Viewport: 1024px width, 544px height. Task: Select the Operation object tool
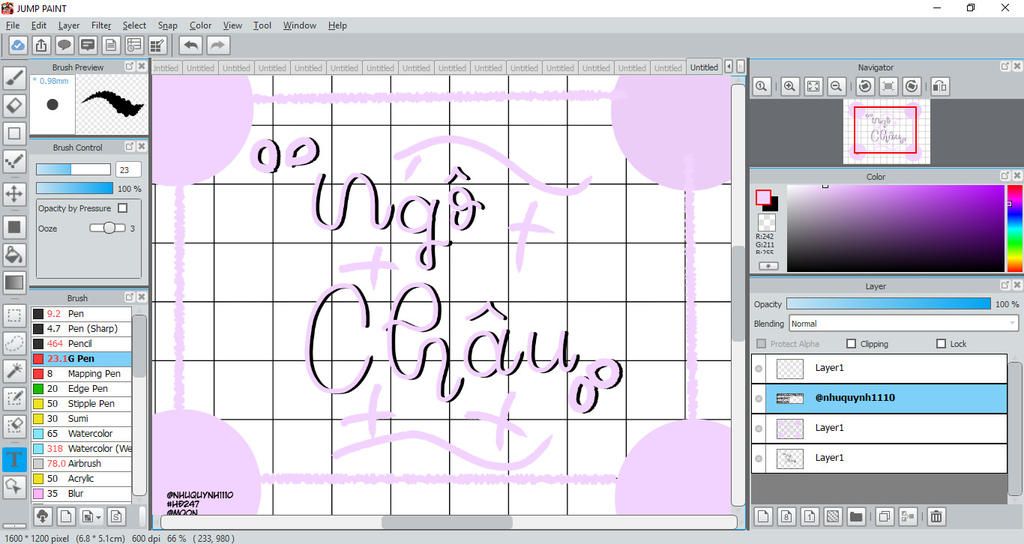[x=14, y=487]
